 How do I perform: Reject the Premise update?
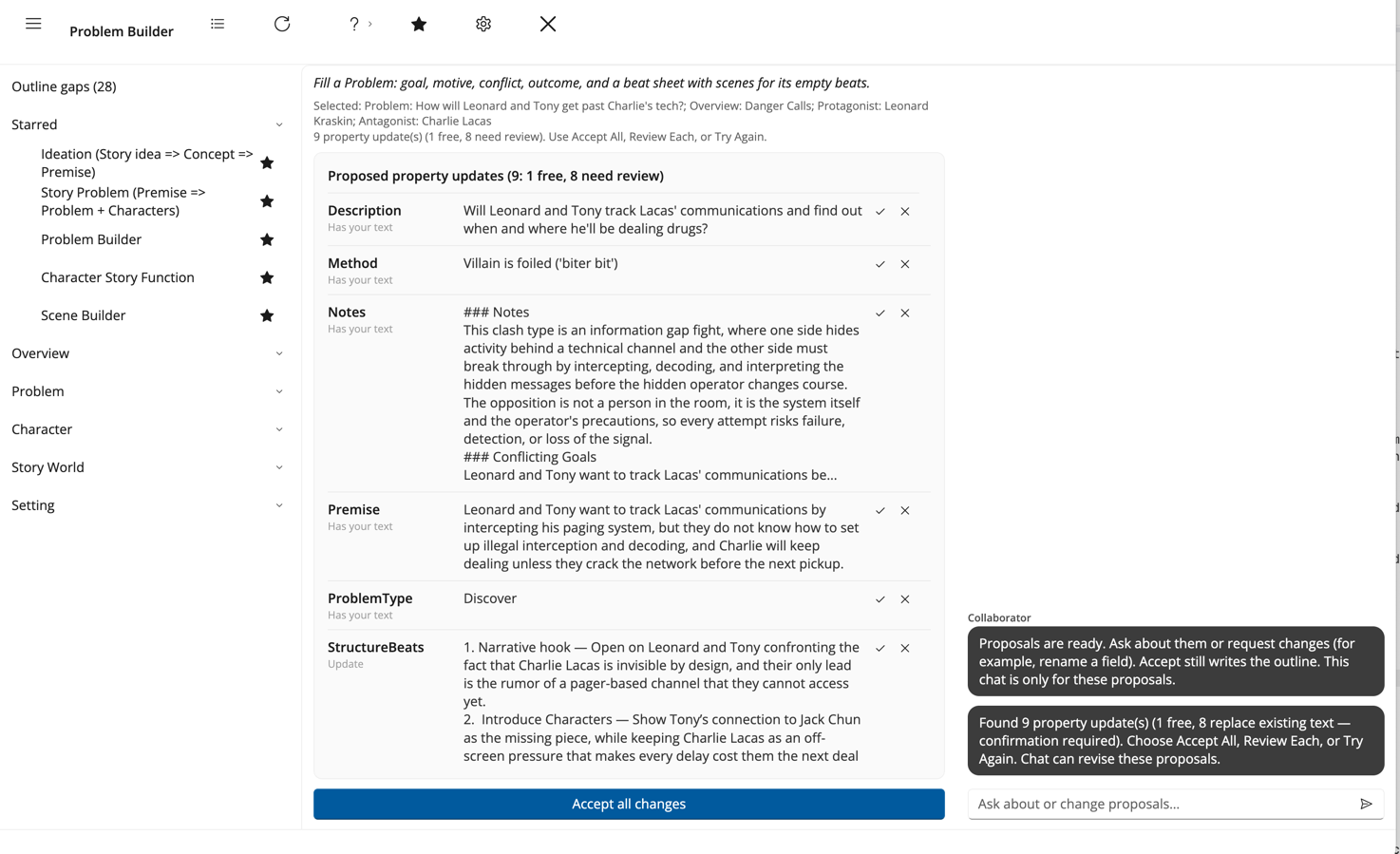coord(905,511)
